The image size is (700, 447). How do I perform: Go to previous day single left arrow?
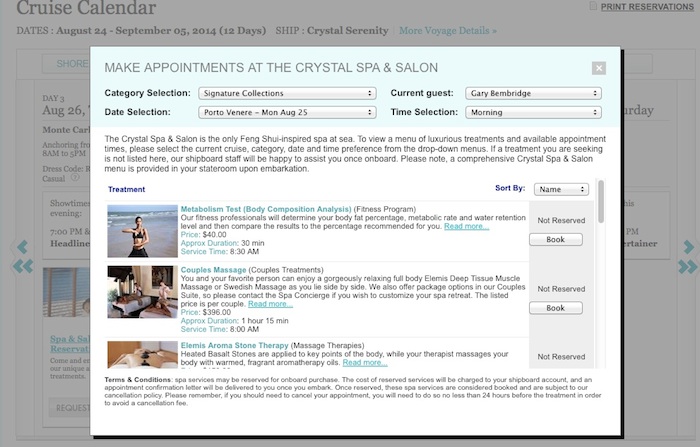point(22,246)
